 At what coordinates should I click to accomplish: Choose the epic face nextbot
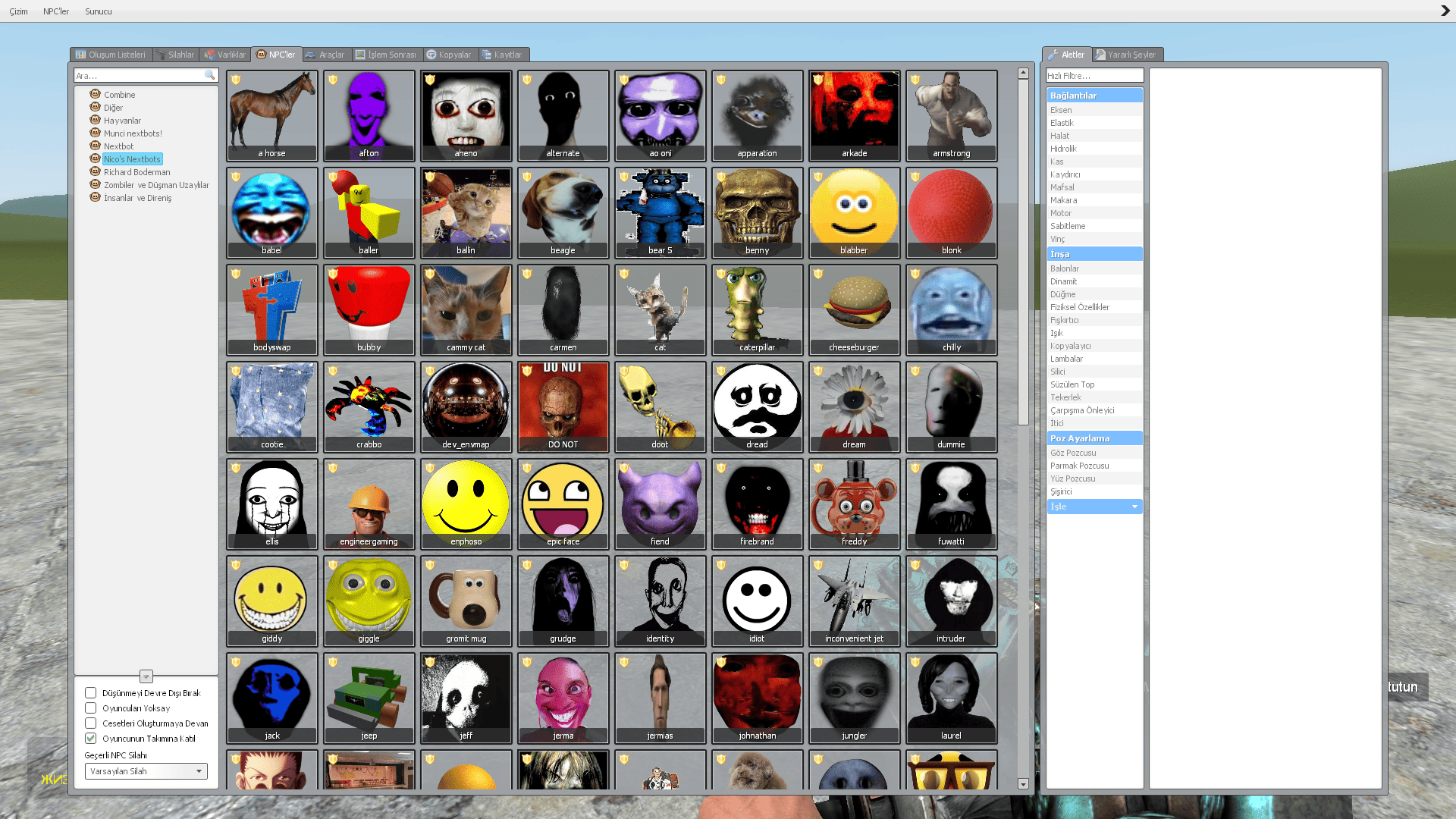pos(563,504)
